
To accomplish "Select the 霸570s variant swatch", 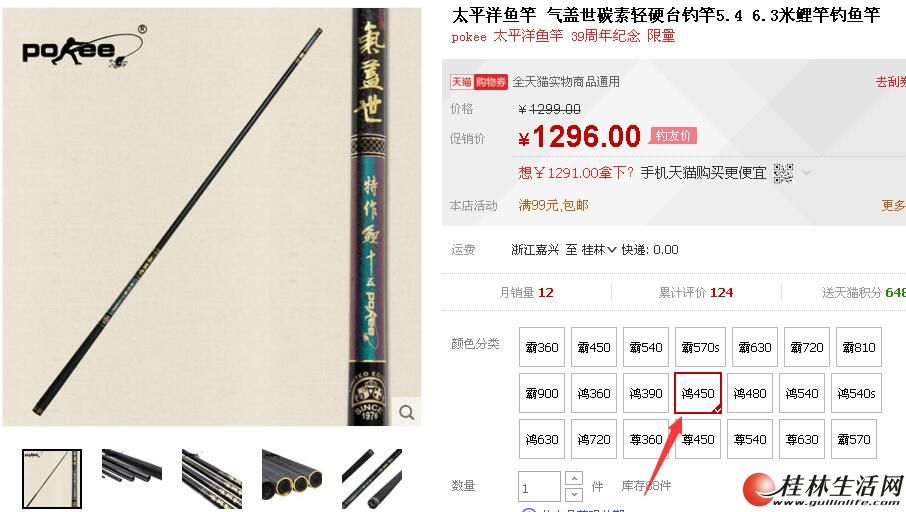I will pyautogui.click(x=700, y=347).
